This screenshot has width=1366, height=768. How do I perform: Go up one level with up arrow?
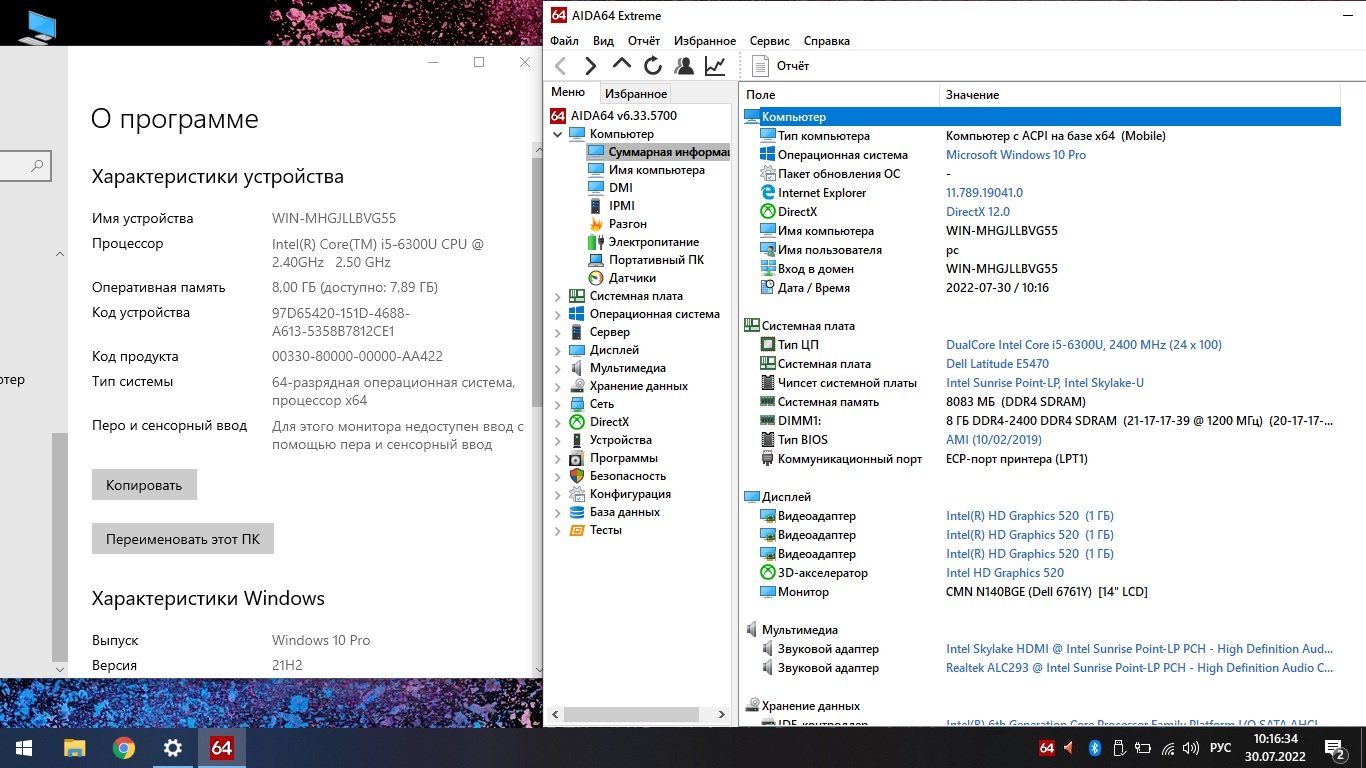(x=622, y=66)
